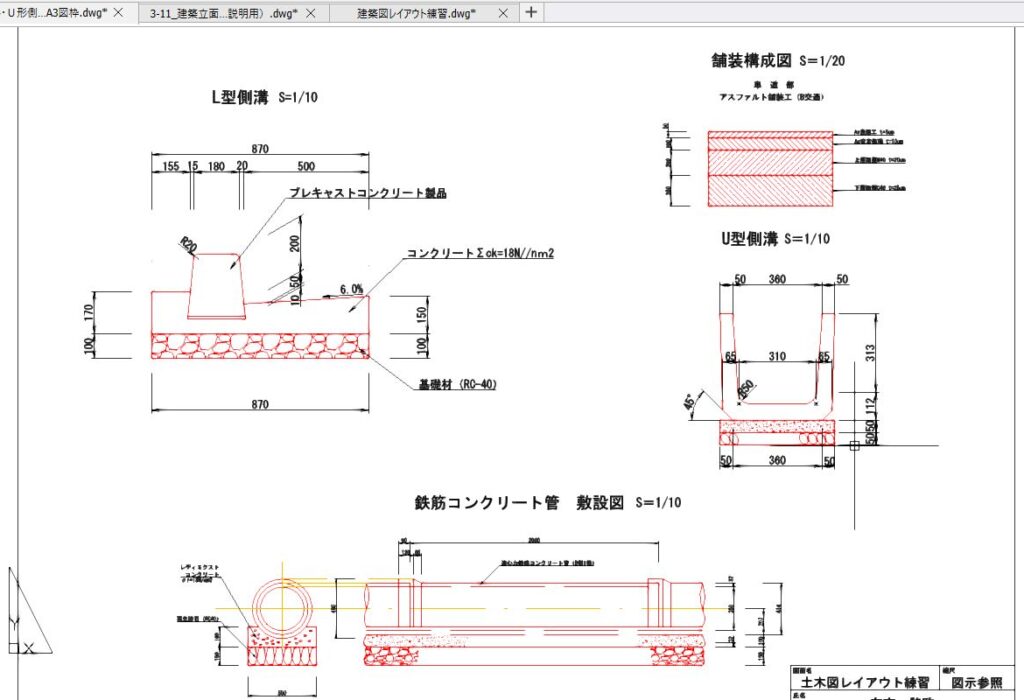The image size is (1024, 700).
Task: Close the 建築図レイアウト練習.dwg tab
Action: (x=502, y=13)
